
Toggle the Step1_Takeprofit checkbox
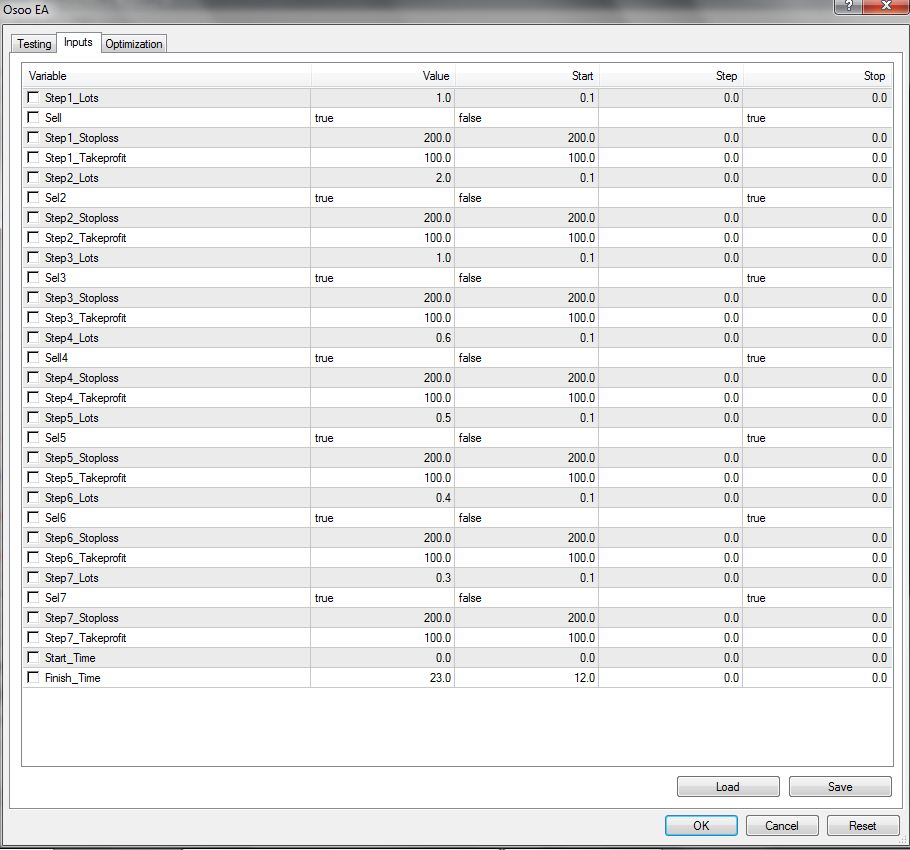click(34, 157)
